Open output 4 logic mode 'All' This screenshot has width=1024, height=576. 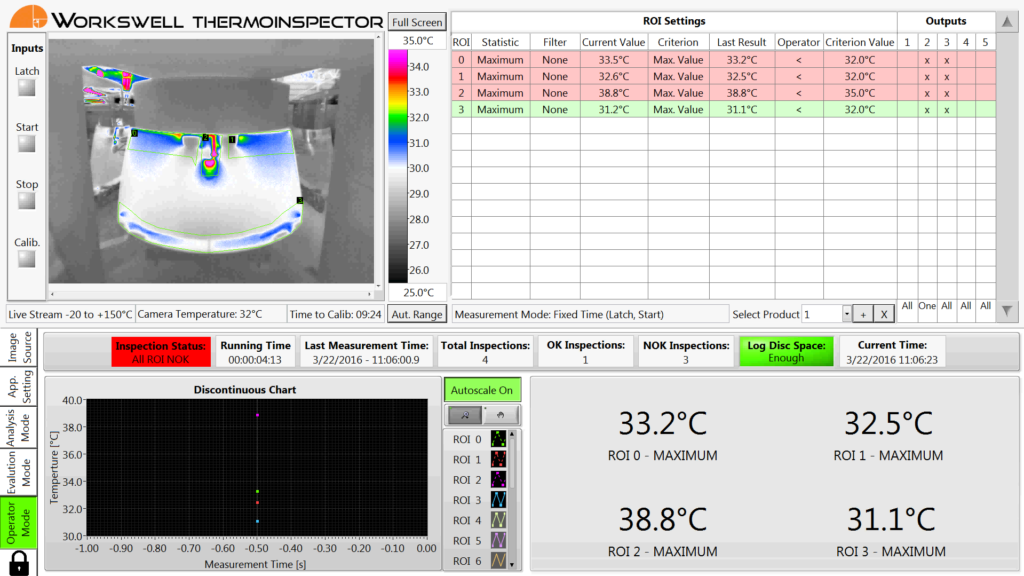click(x=966, y=306)
